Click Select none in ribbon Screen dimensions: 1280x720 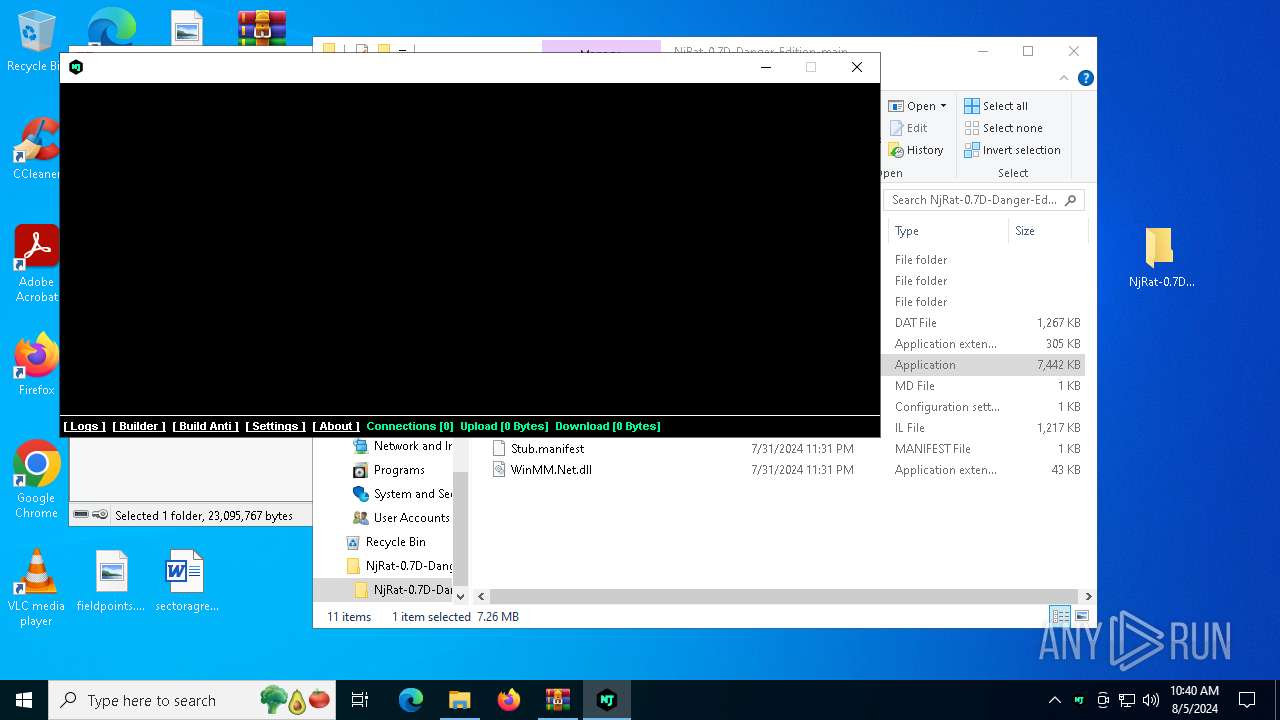1003,128
